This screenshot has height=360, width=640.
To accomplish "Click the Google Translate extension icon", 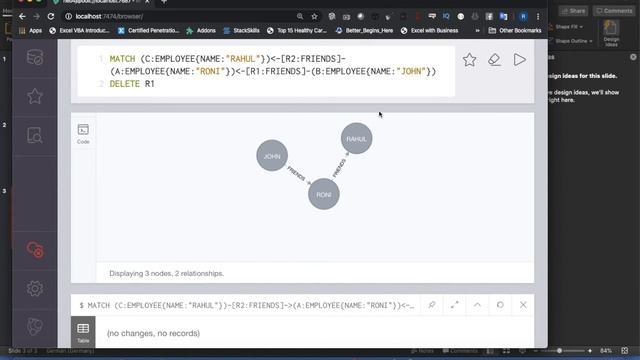I will point(504,16).
